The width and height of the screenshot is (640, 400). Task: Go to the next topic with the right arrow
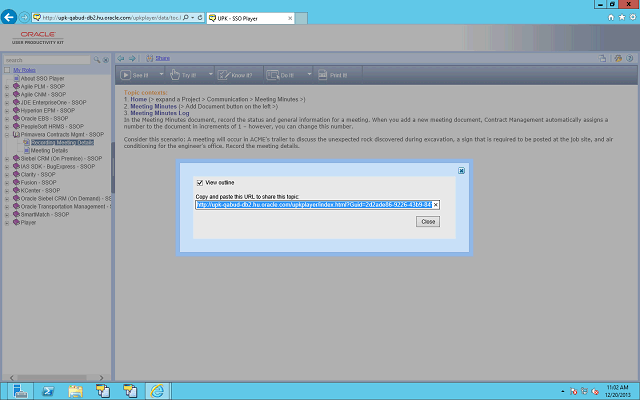tap(132, 58)
